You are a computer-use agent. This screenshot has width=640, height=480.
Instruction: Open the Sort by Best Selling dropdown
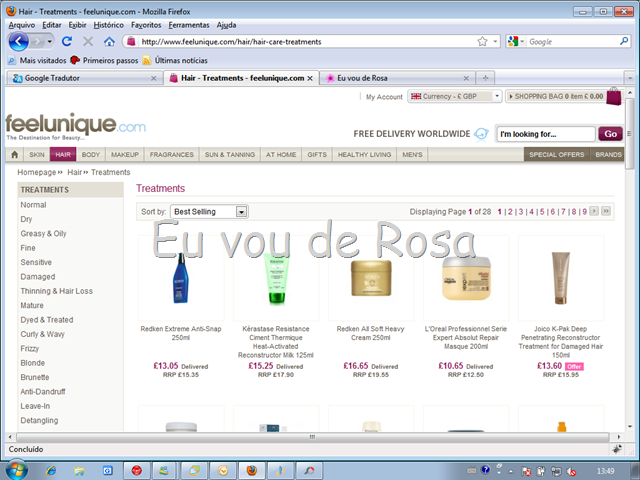[x=209, y=211]
